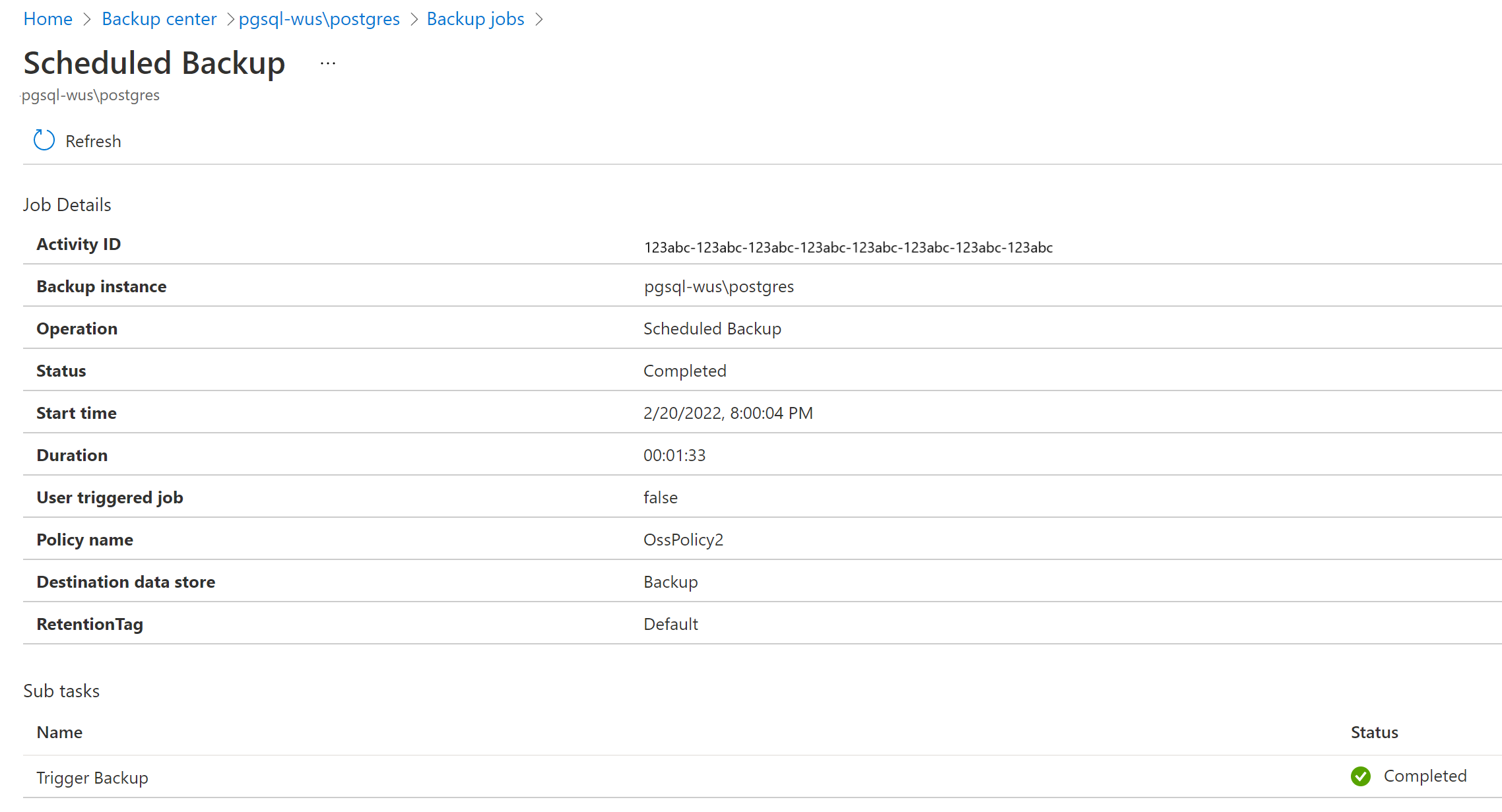Click the green Completed checkmark icon

[1361, 776]
